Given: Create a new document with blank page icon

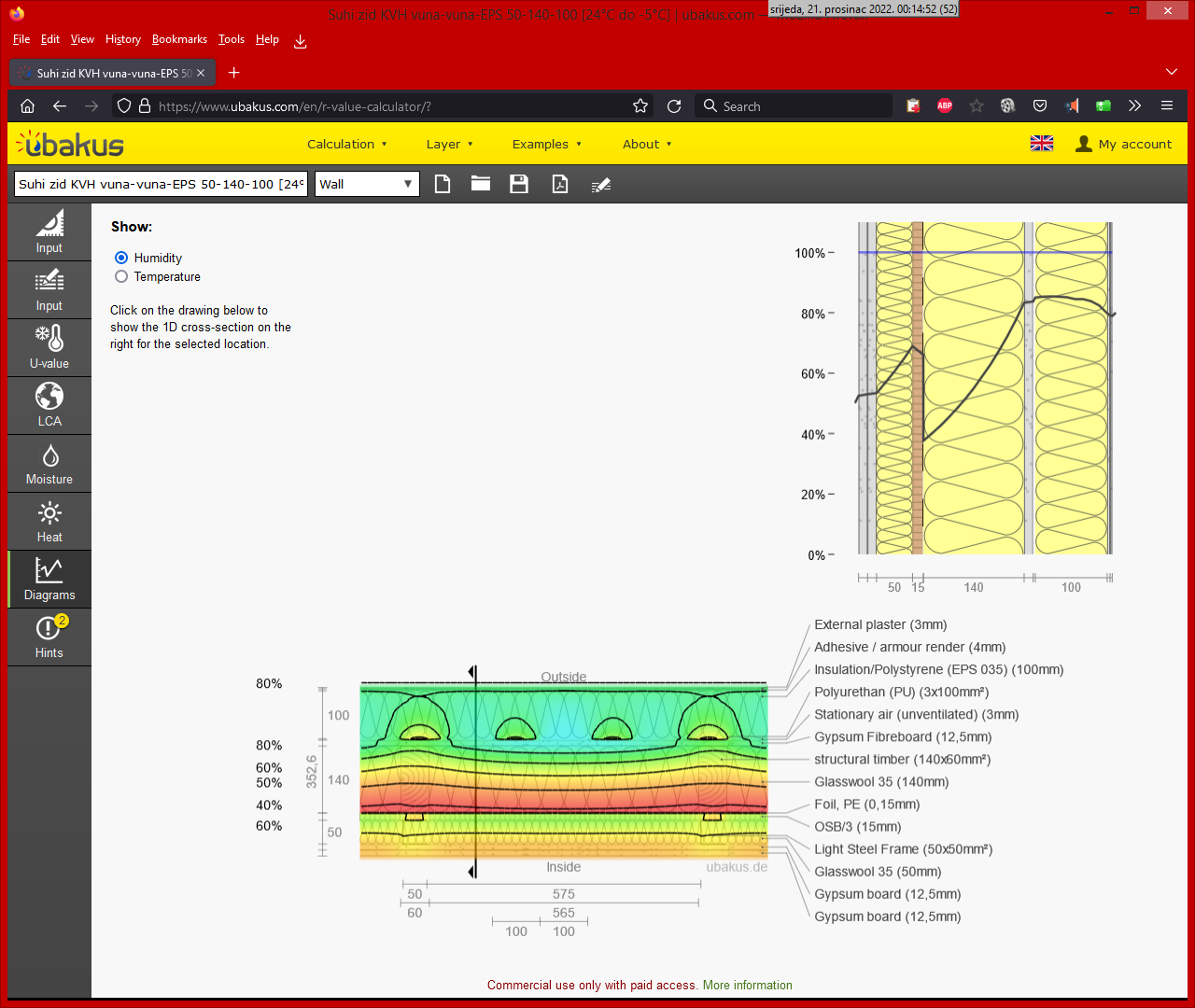Looking at the screenshot, I should point(443,184).
